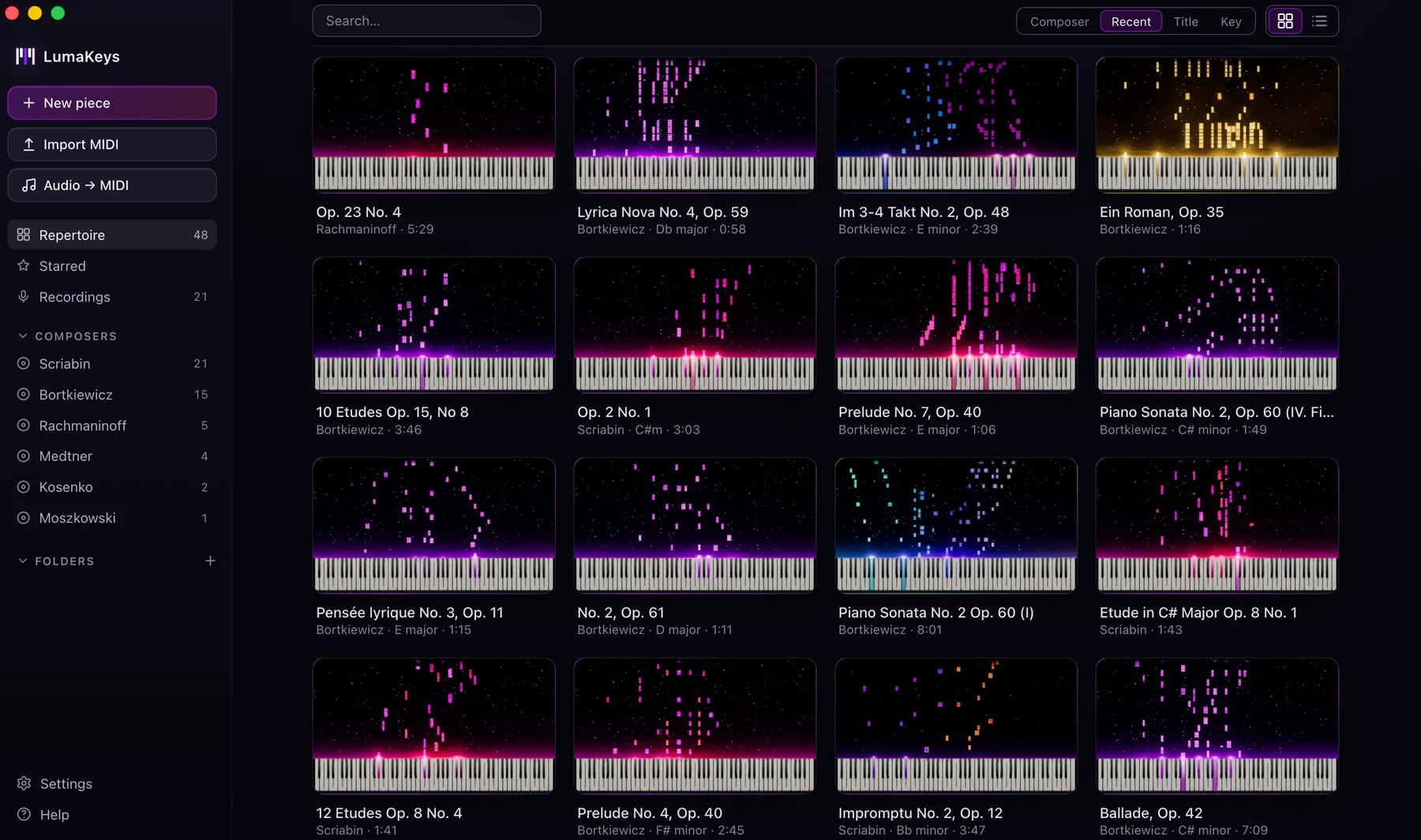Show Starred pieces

112,265
